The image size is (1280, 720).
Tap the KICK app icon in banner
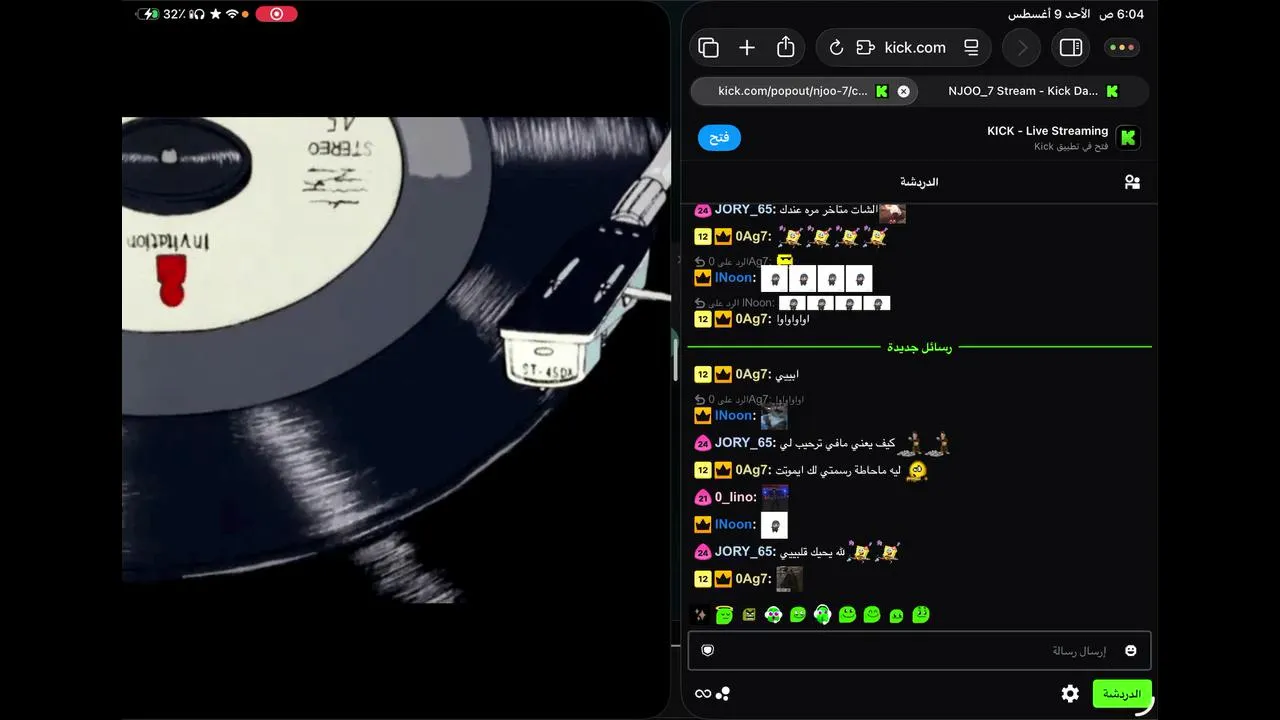pyautogui.click(x=1128, y=138)
